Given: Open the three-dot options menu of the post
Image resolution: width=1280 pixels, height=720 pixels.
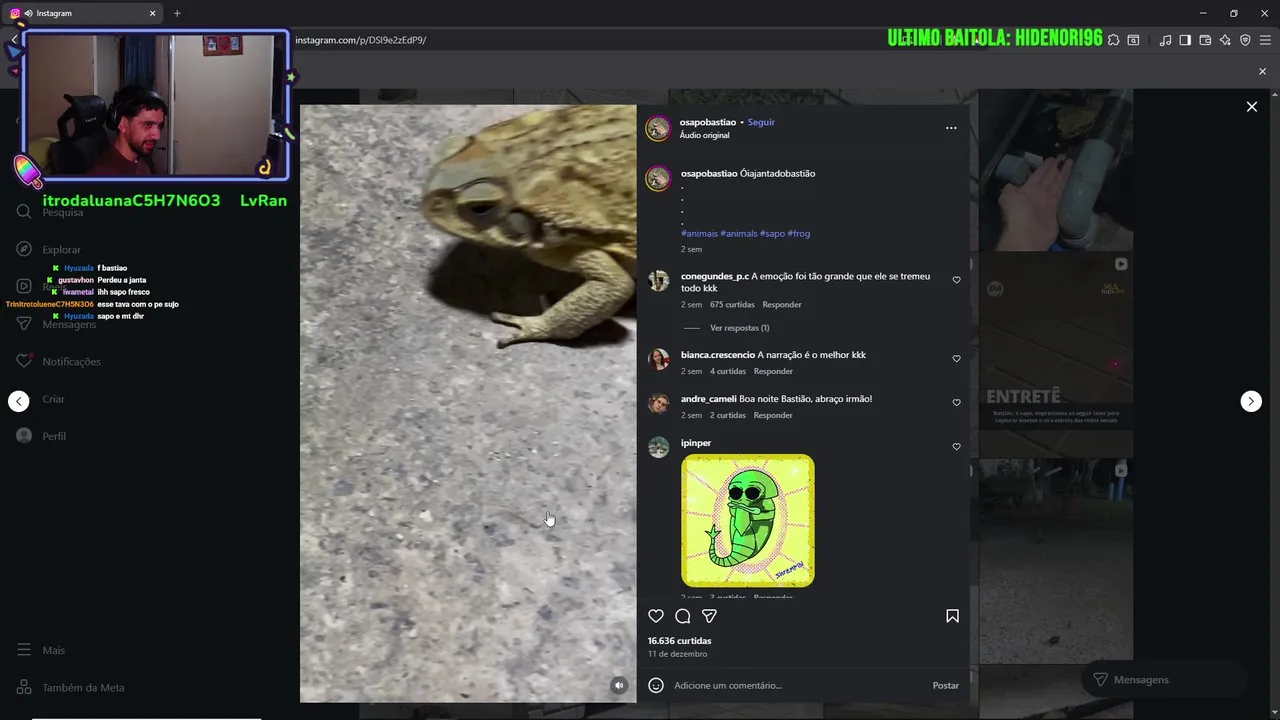Looking at the screenshot, I should pyautogui.click(x=951, y=128).
